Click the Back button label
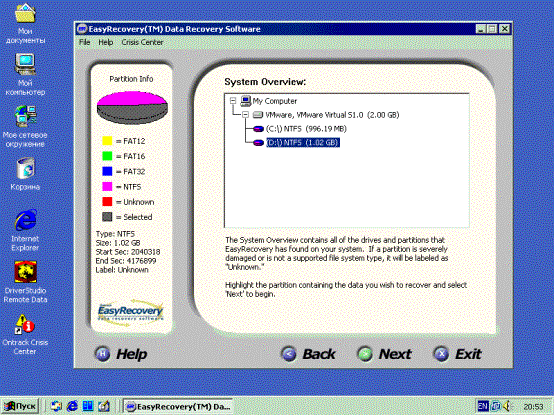This screenshot has height=415, width=554. point(319,354)
